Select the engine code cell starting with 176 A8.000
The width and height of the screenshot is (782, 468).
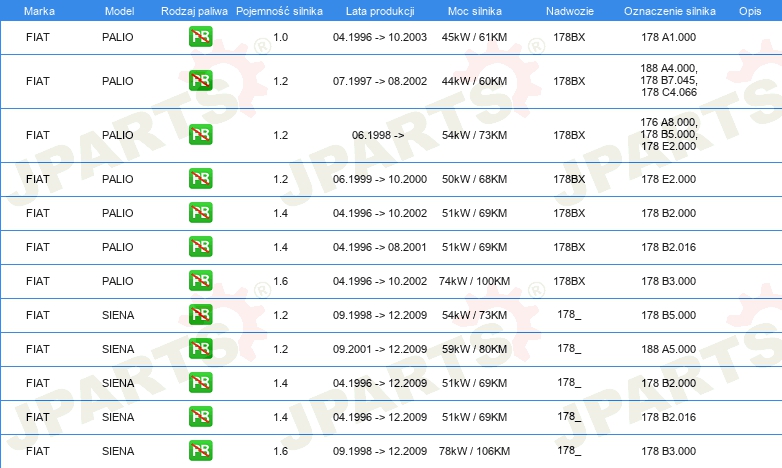(x=669, y=134)
